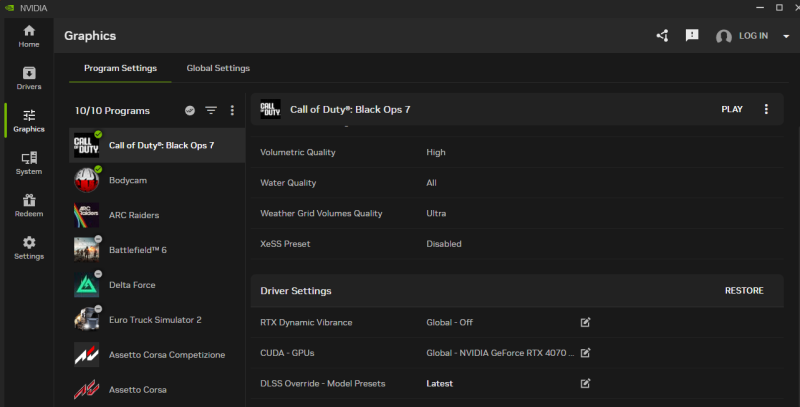This screenshot has height=407, width=800.
Task: Click the share icon in header
Action: tap(662, 36)
